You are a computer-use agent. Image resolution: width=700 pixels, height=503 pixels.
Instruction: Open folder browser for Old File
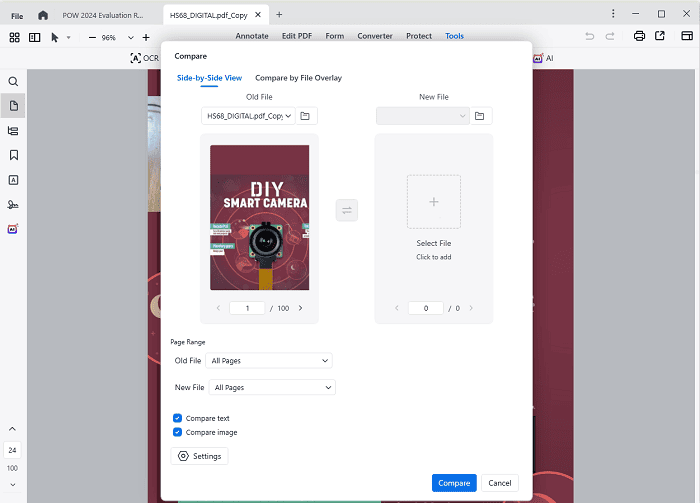tap(306, 116)
